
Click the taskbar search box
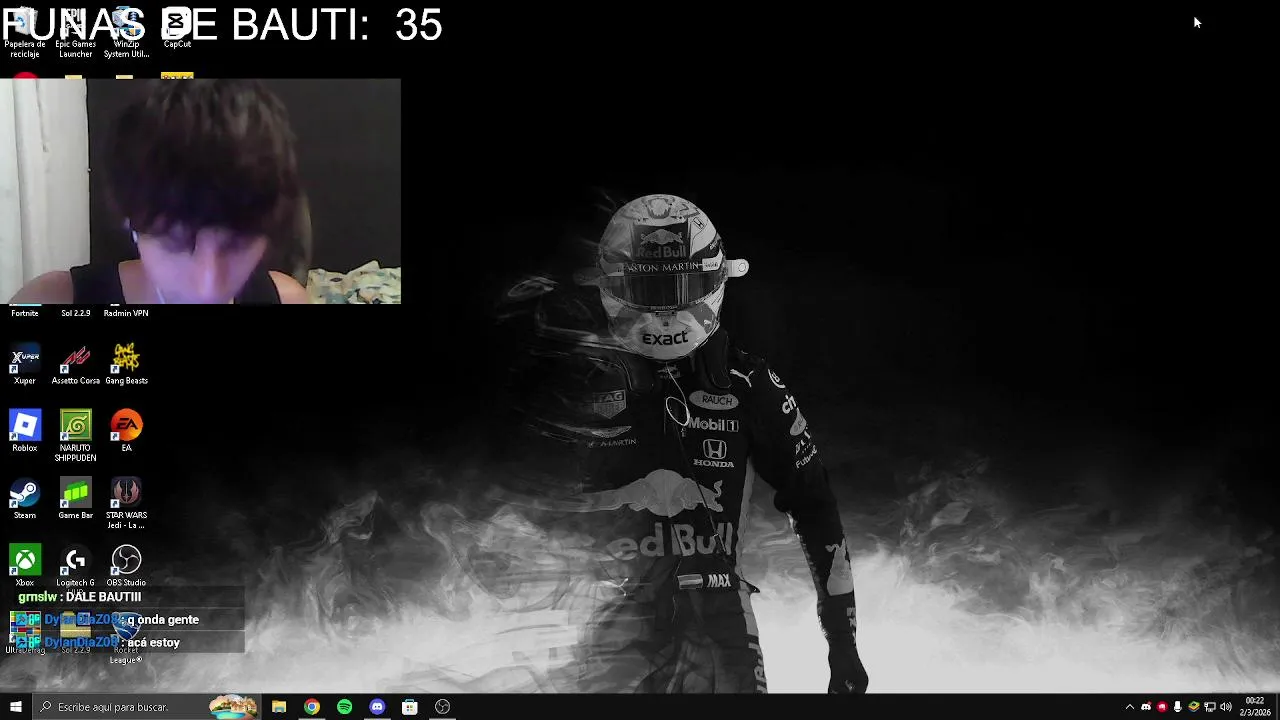tap(146, 707)
